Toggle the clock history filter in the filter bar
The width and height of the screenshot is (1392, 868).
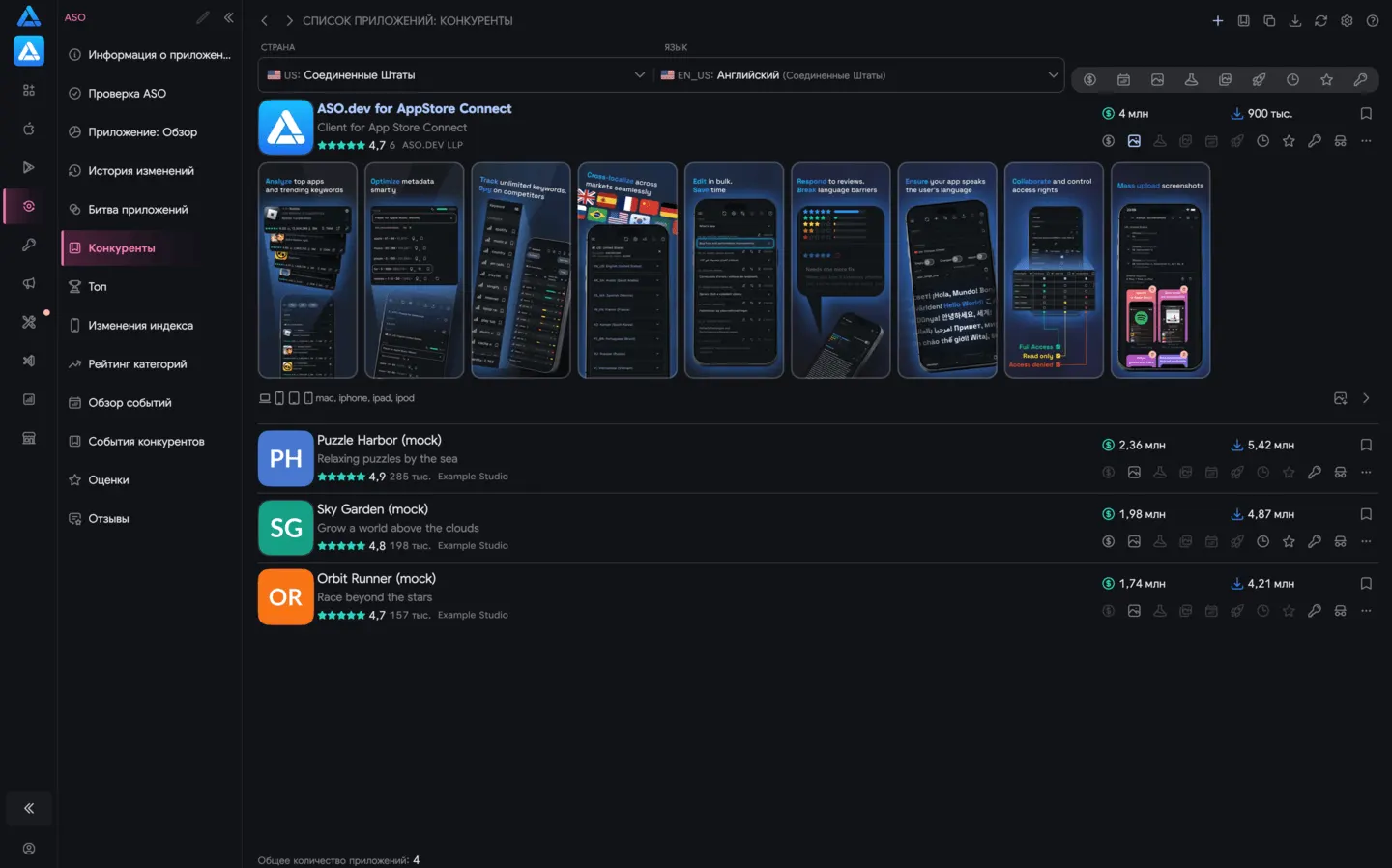pos(1292,79)
